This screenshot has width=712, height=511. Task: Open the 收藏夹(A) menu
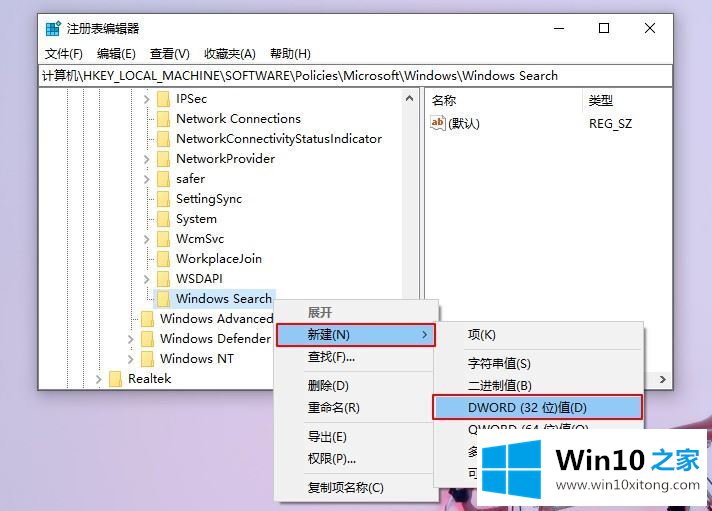point(230,54)
